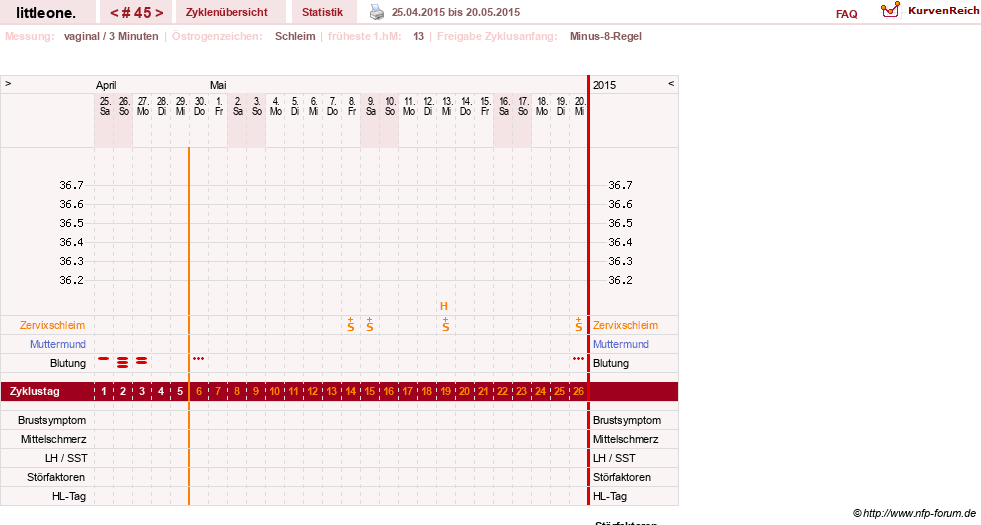This screenshot has height=525, width=981.
Task: Select spotting dots on cycle day 6
Action: click(x=198, y=359)
